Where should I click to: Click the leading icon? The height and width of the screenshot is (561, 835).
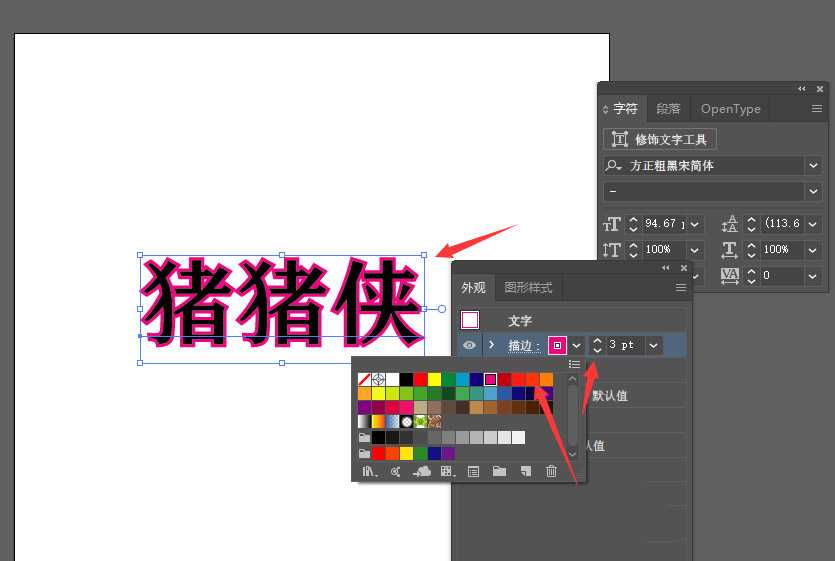coord(730,224)
